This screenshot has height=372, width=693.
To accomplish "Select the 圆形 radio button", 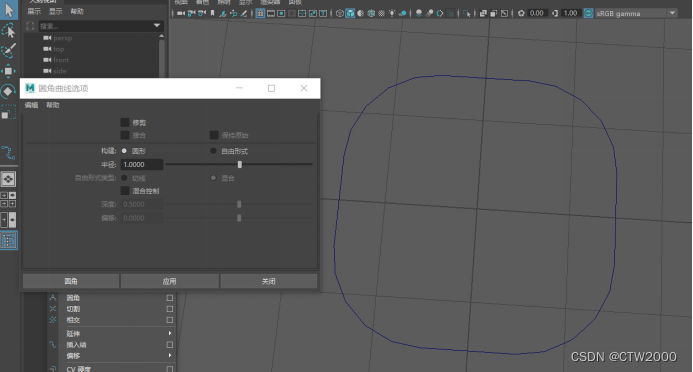I will coord(124,151).
